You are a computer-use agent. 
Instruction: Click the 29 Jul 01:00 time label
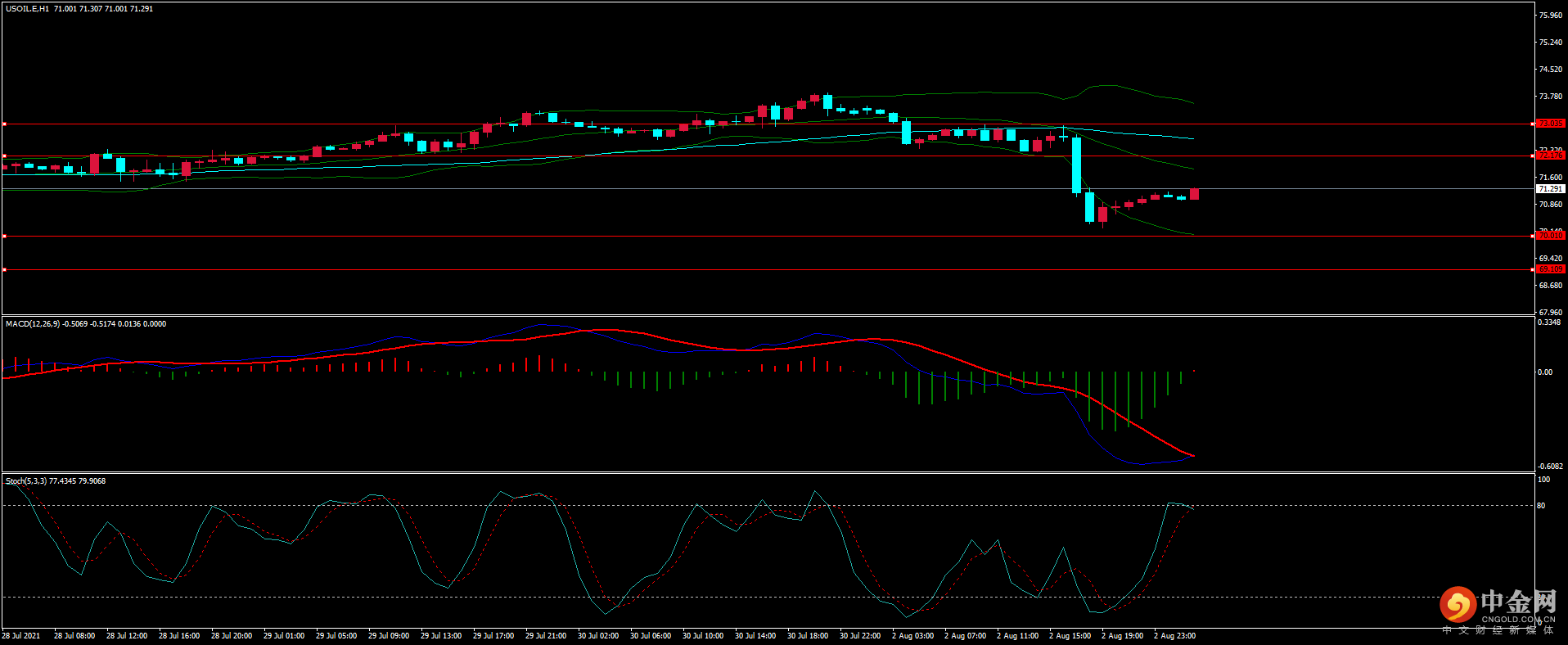click(284, 636)
